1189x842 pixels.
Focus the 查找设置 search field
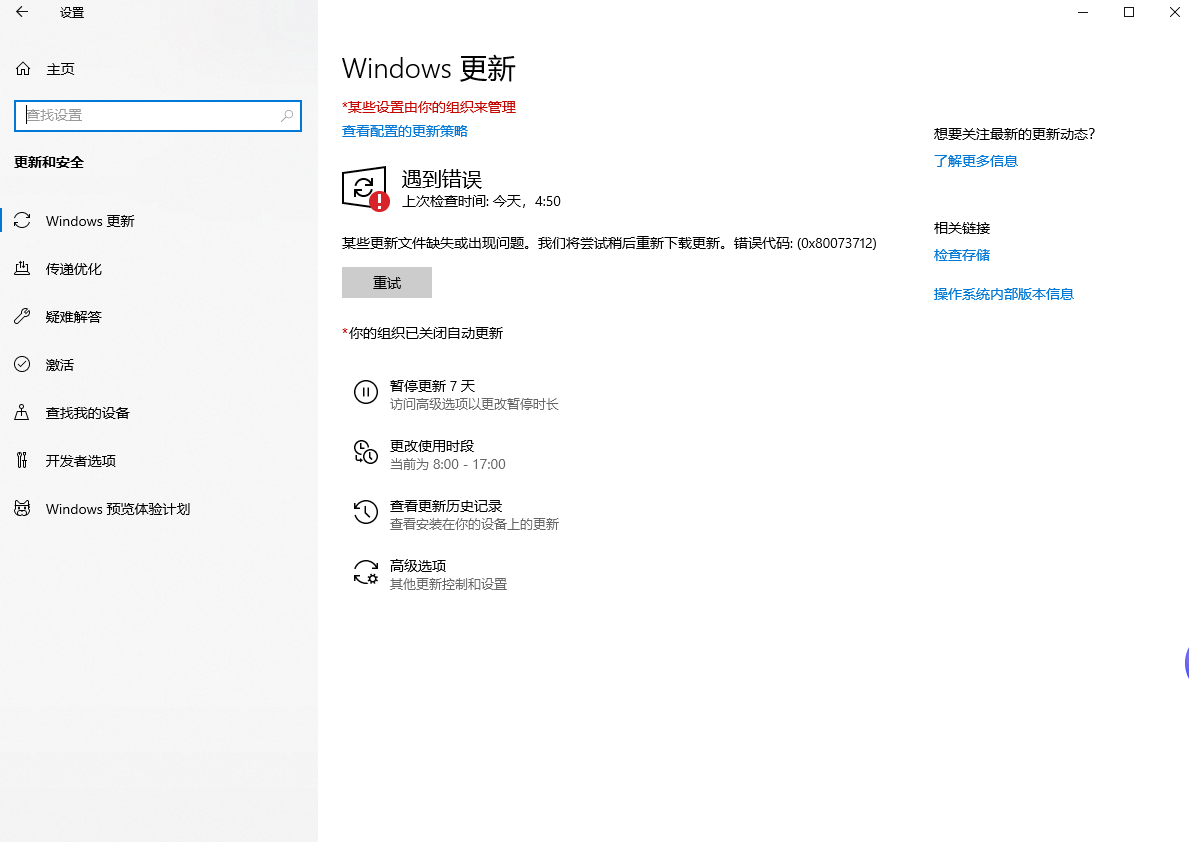click(x=158, y=115)
